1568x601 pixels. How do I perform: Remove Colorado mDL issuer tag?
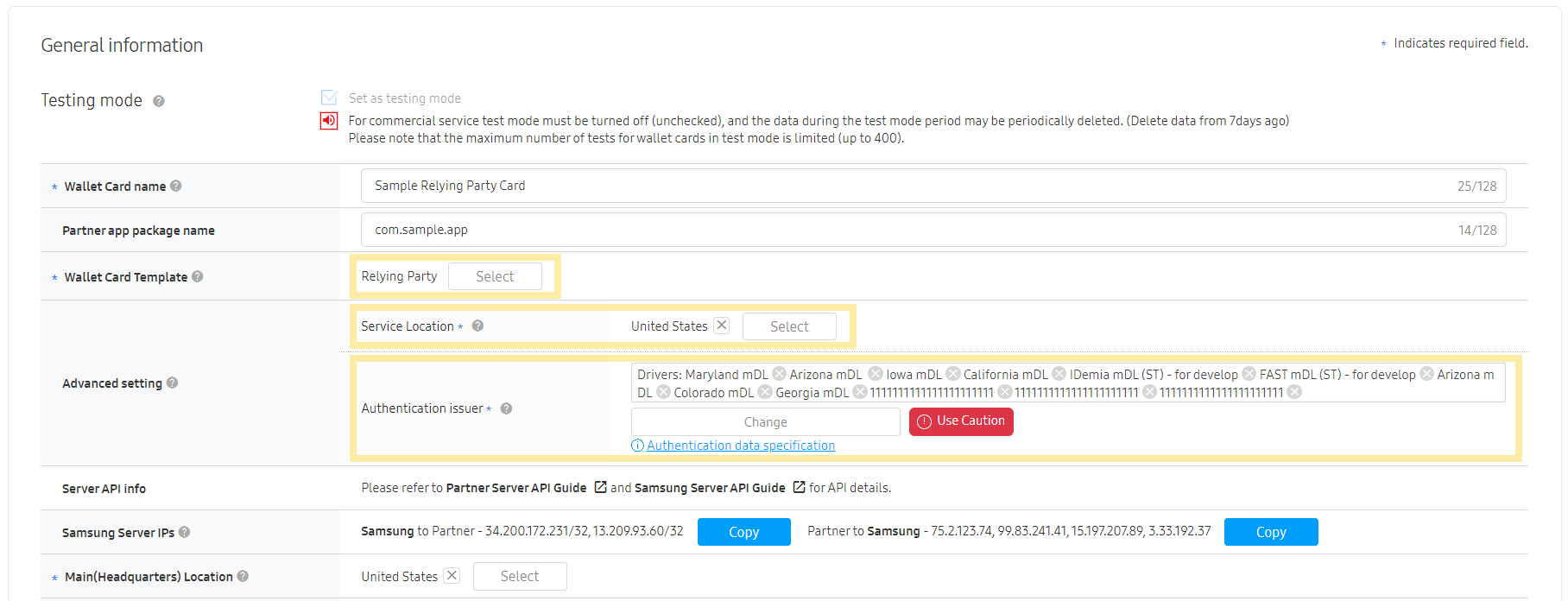pos(764,392)
